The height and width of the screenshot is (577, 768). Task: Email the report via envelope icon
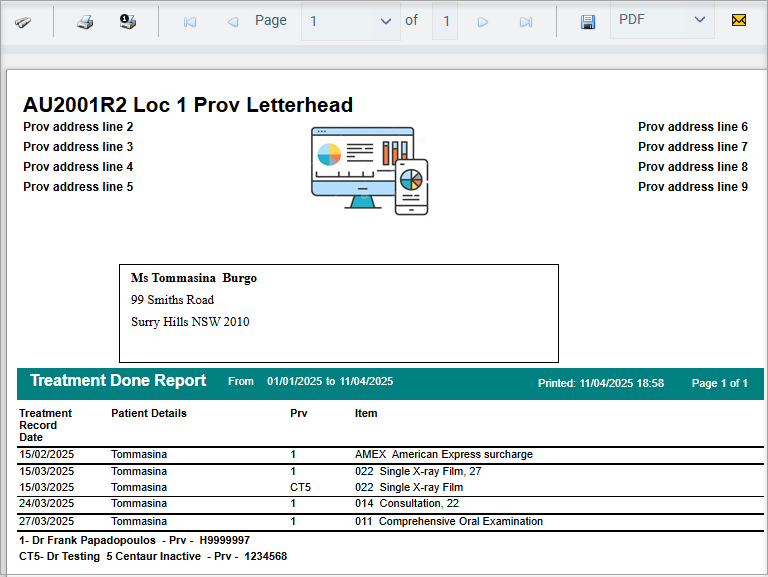pyautogui.click(x=739, y=20)
